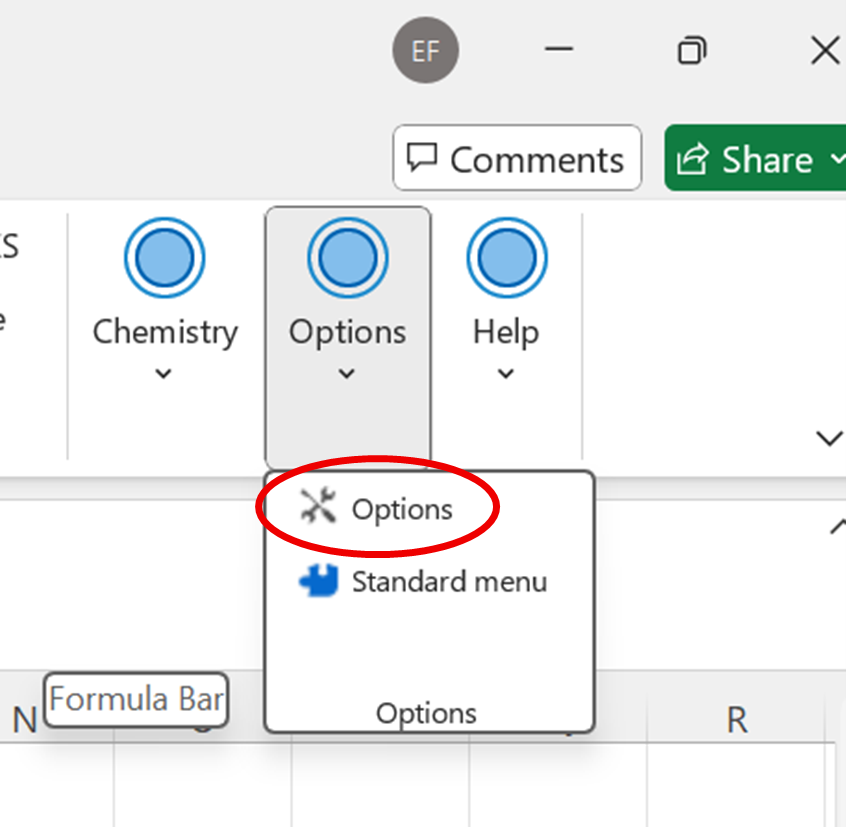Collapse the chevron under Options
The height and width of the screenshot is (827, 846).
point(347,374)
